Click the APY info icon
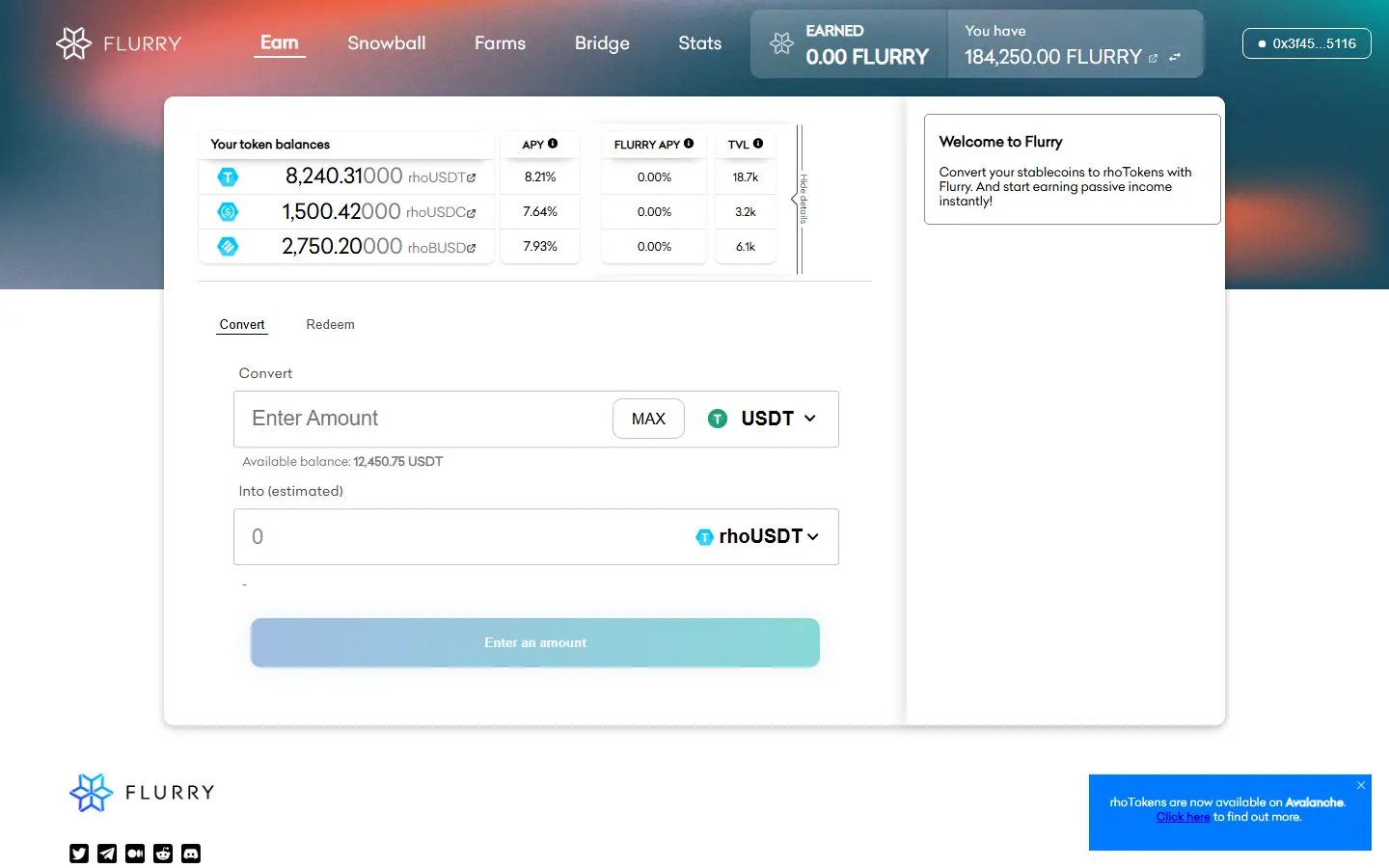The image size is (1389, 868). coord(553,144)
